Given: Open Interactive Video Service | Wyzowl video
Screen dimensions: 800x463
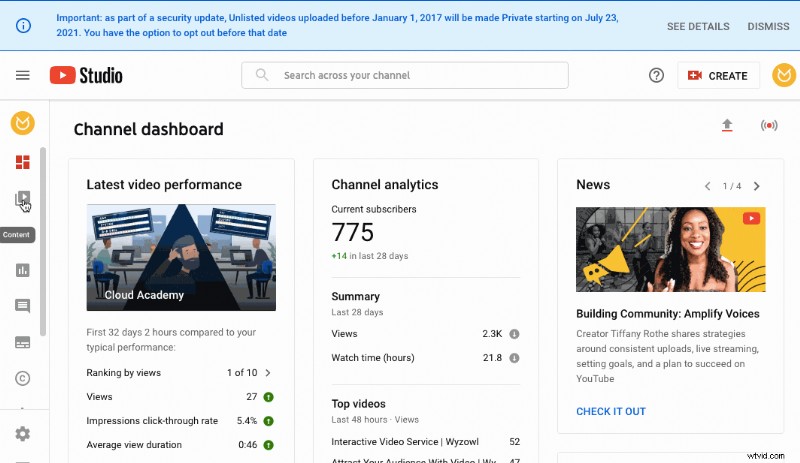Looking at the screenshot, I should pos(405,442).
